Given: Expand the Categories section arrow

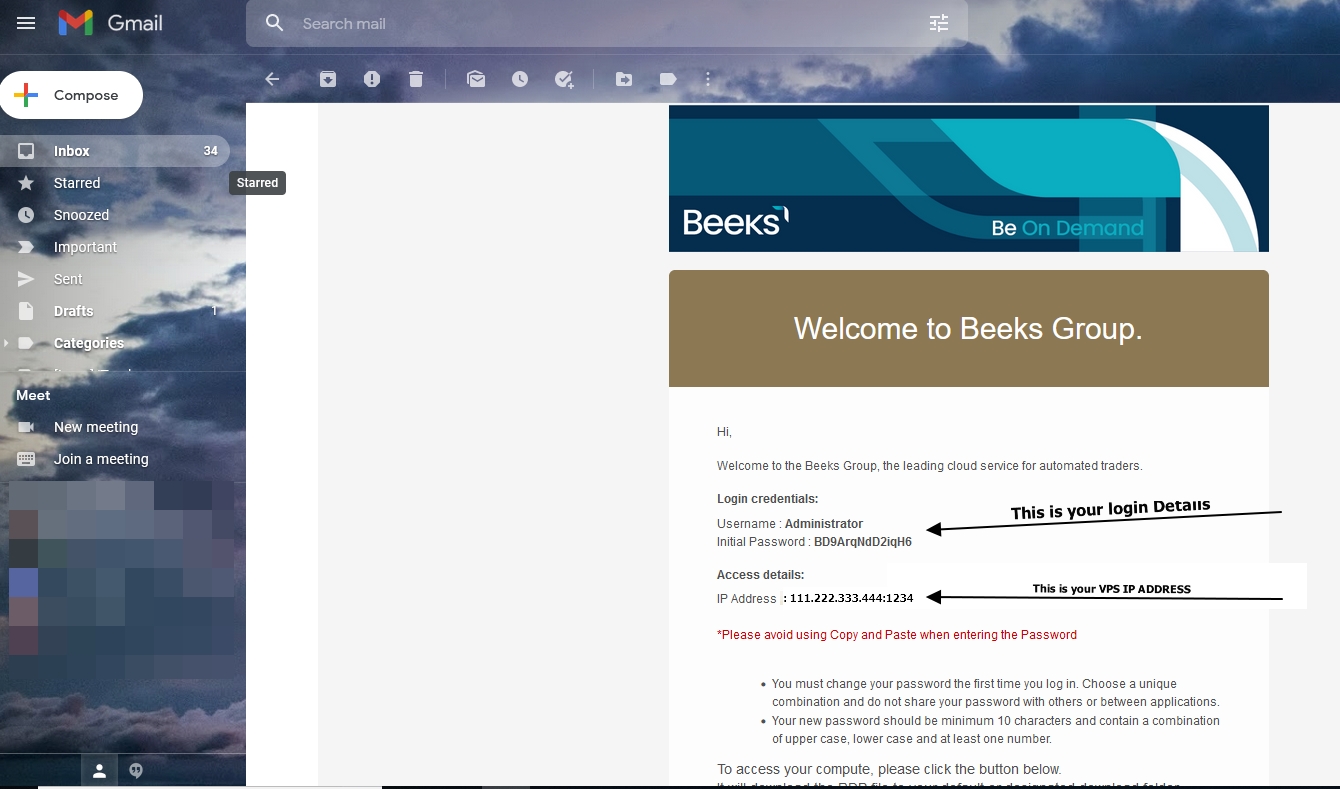Looking at the screenshot, I should (6, 343).
